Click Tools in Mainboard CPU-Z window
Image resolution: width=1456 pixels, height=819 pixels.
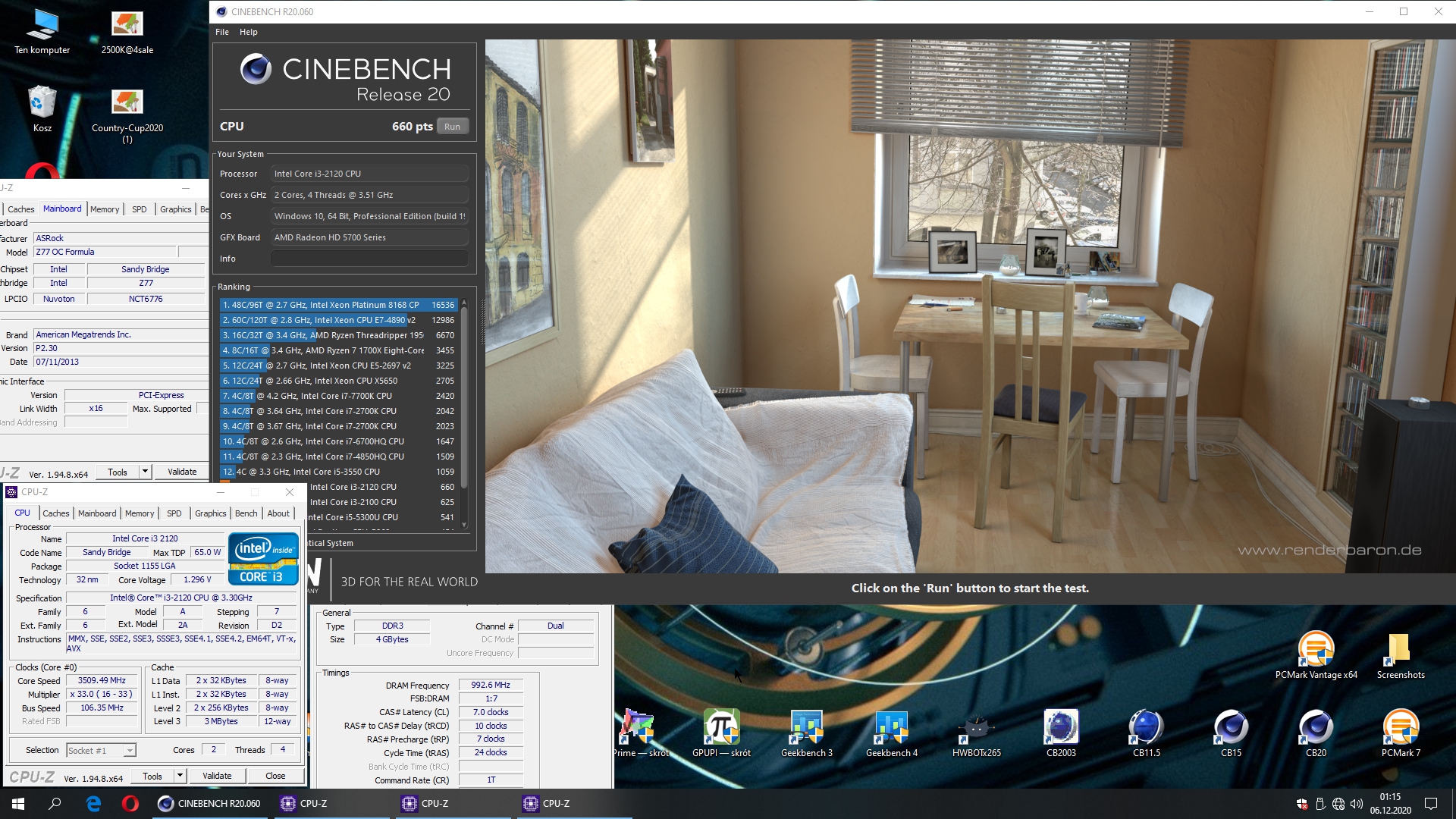[x=118, y=472]
